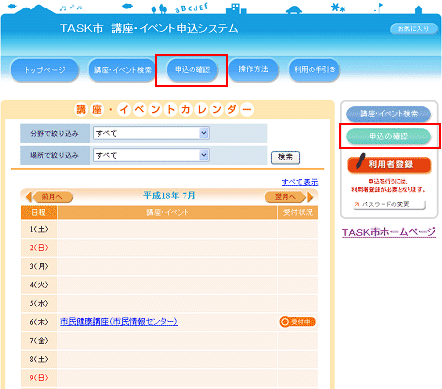
Task: Click the right arrow beside 翌月へ
Action: pos(310,197)
